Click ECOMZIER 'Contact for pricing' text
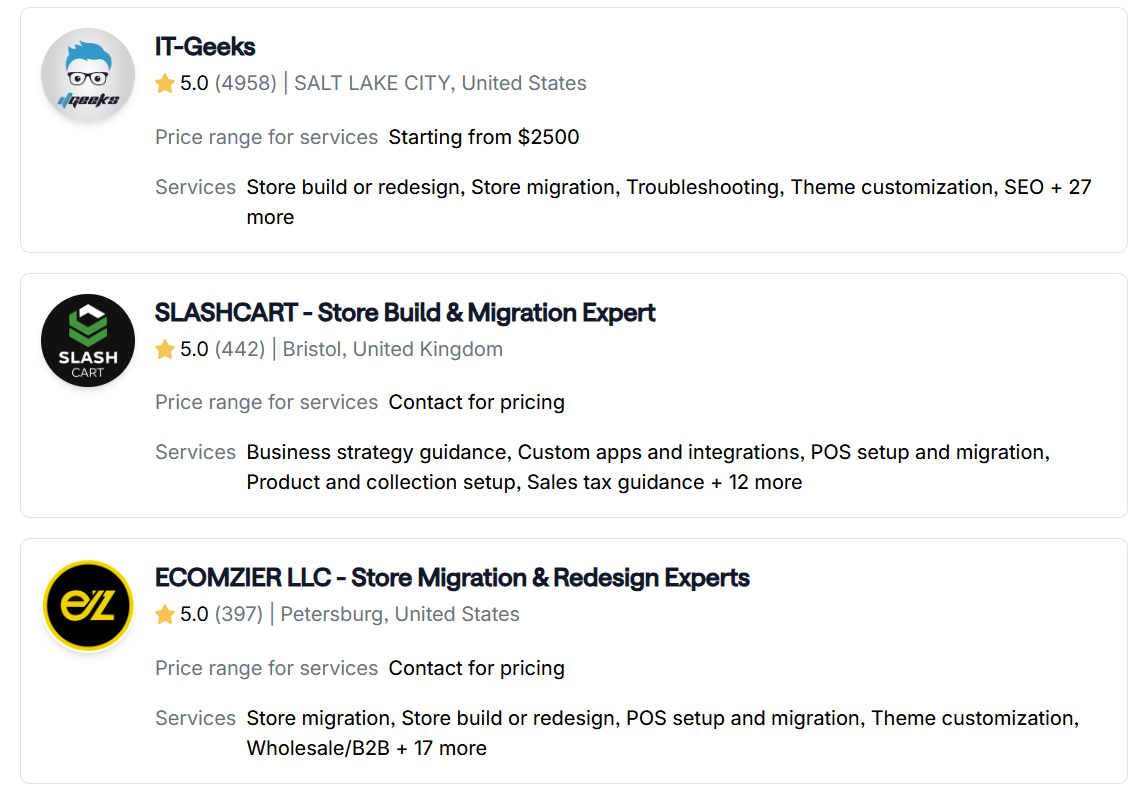The height and width of the screenshot is (799, 1139). 477,668
